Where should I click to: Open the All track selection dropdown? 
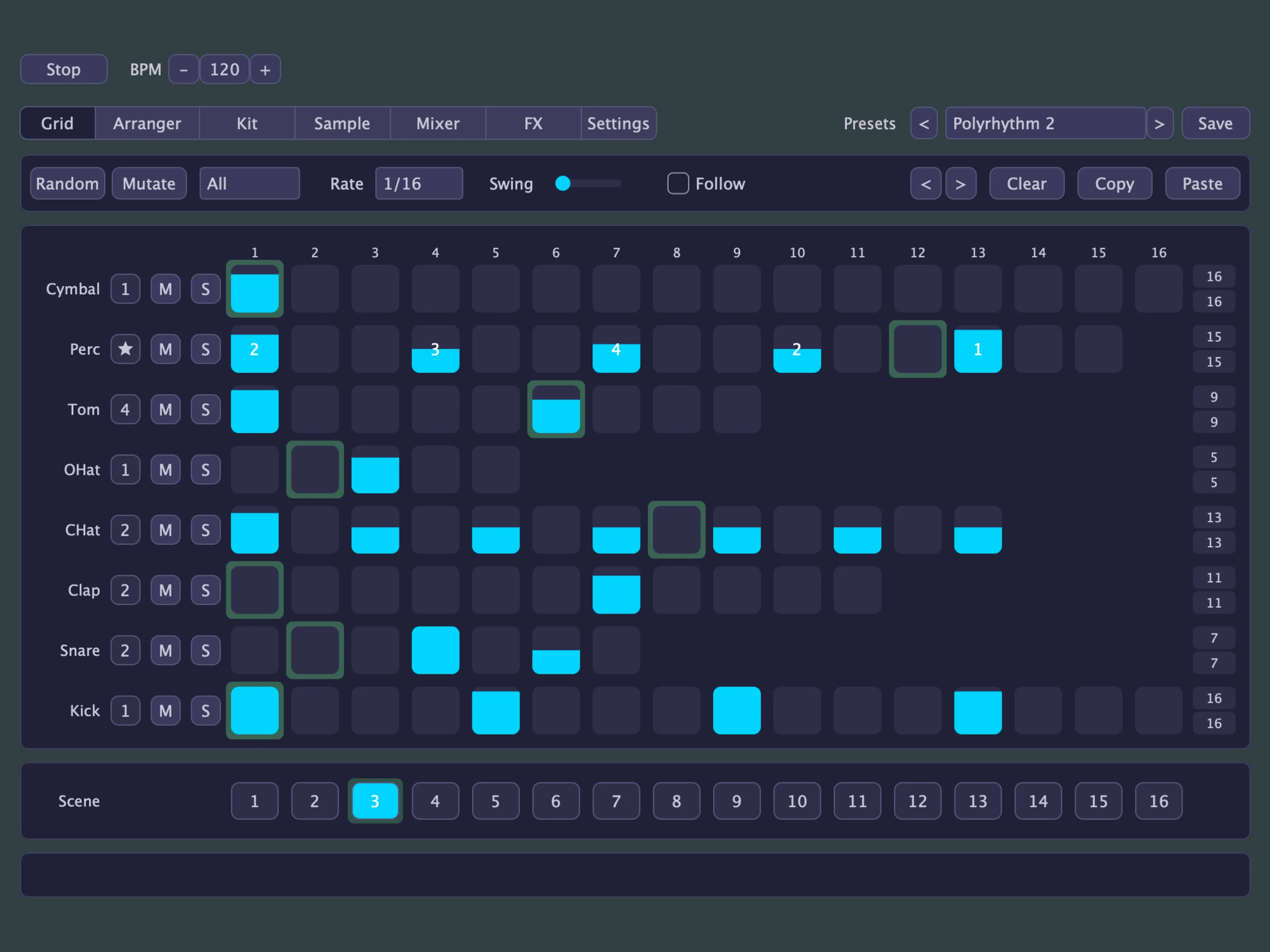coord(249,184)
